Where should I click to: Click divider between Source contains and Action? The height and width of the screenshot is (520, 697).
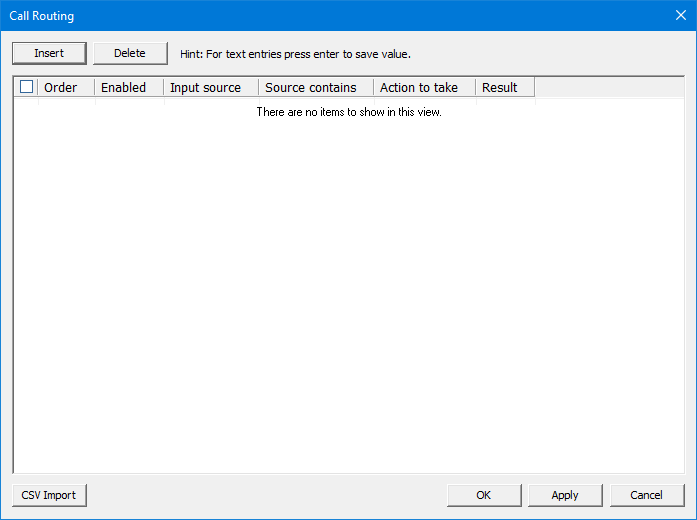(x=373, y=87)
